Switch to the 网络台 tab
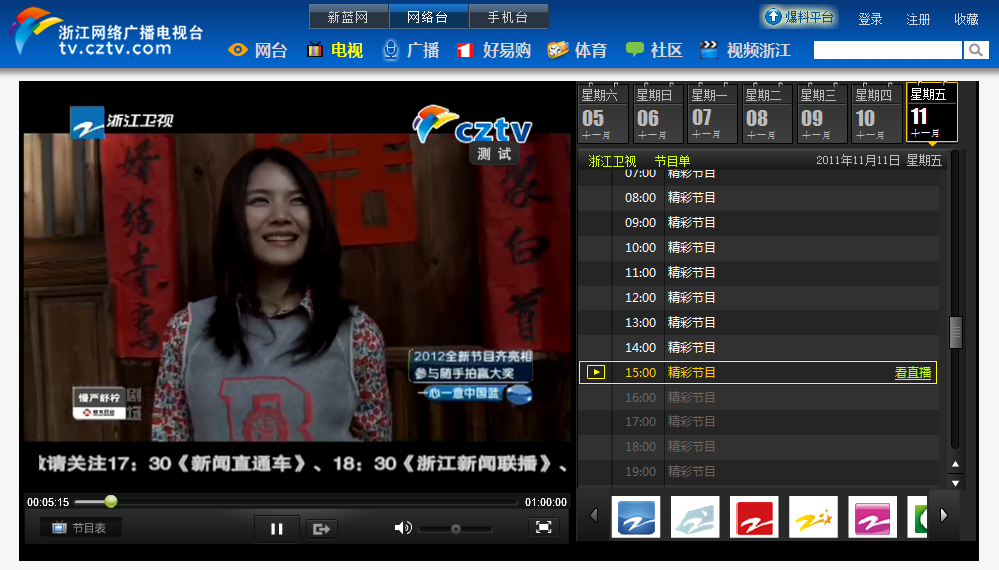 pos(428,17)
